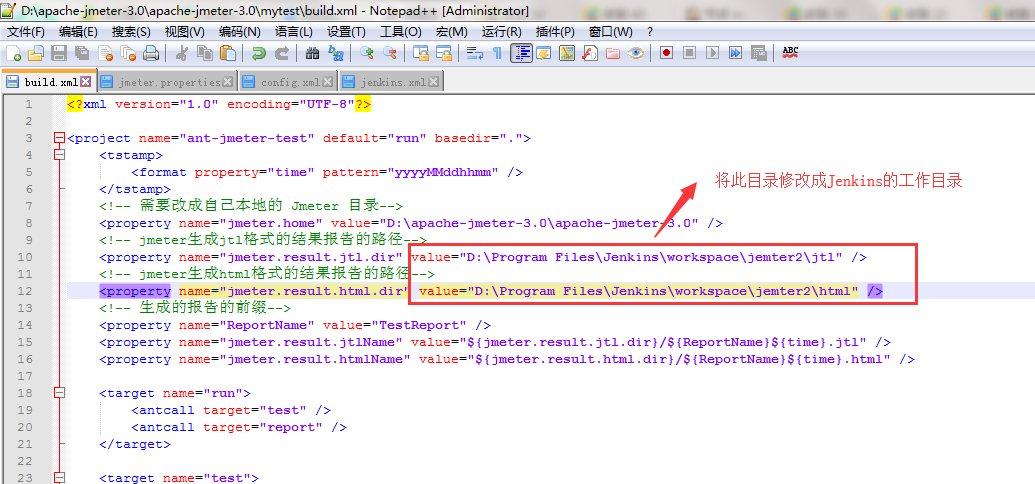Screen dimensions: 1035x484
Task: Switch to the config.xml tab
Action: (x=288, y=82)
